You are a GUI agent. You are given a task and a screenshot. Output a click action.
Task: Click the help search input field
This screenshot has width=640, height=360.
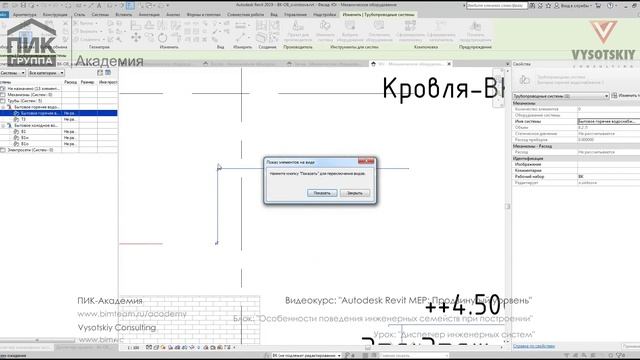[x=497, y=6]
